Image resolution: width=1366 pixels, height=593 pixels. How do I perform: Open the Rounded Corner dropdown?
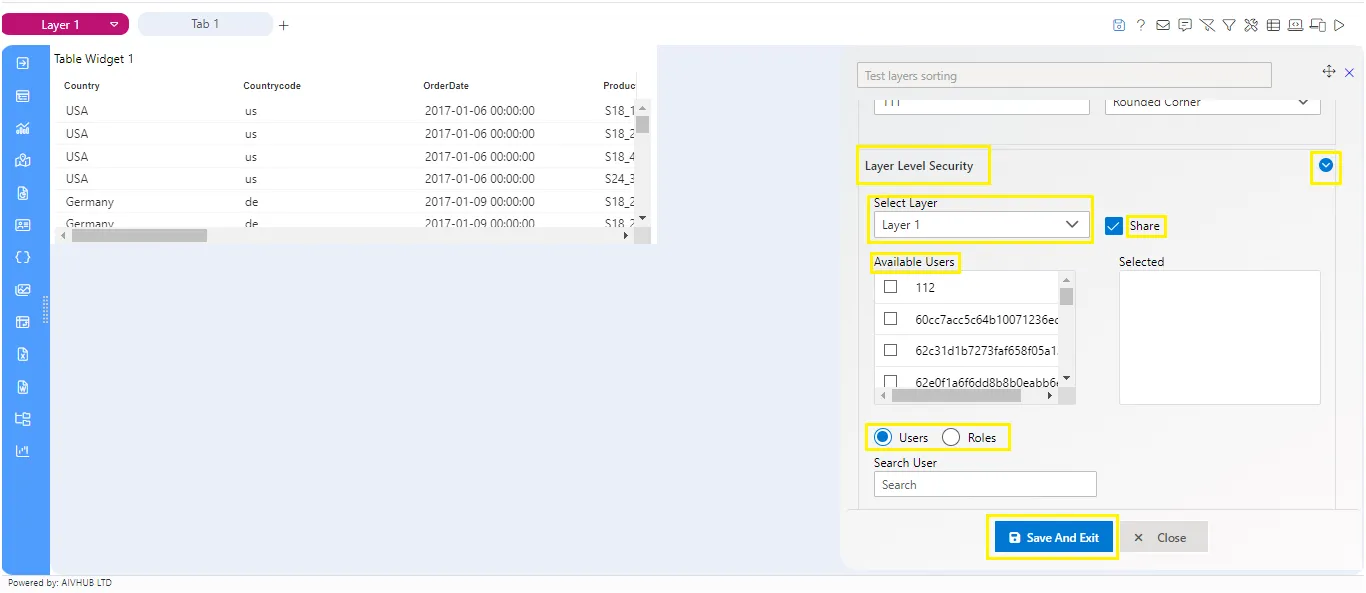coord(1213,102)
